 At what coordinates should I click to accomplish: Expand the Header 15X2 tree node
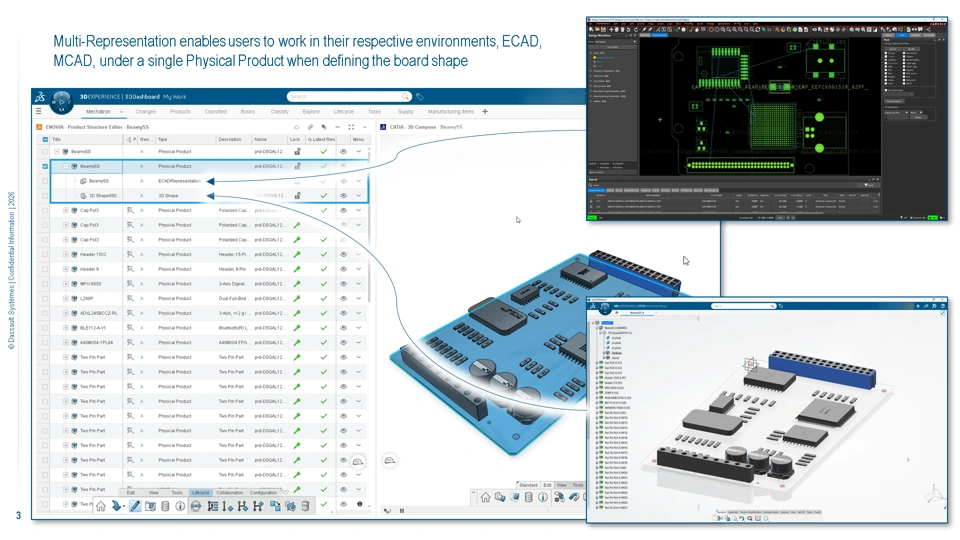(x=66, y=254)
